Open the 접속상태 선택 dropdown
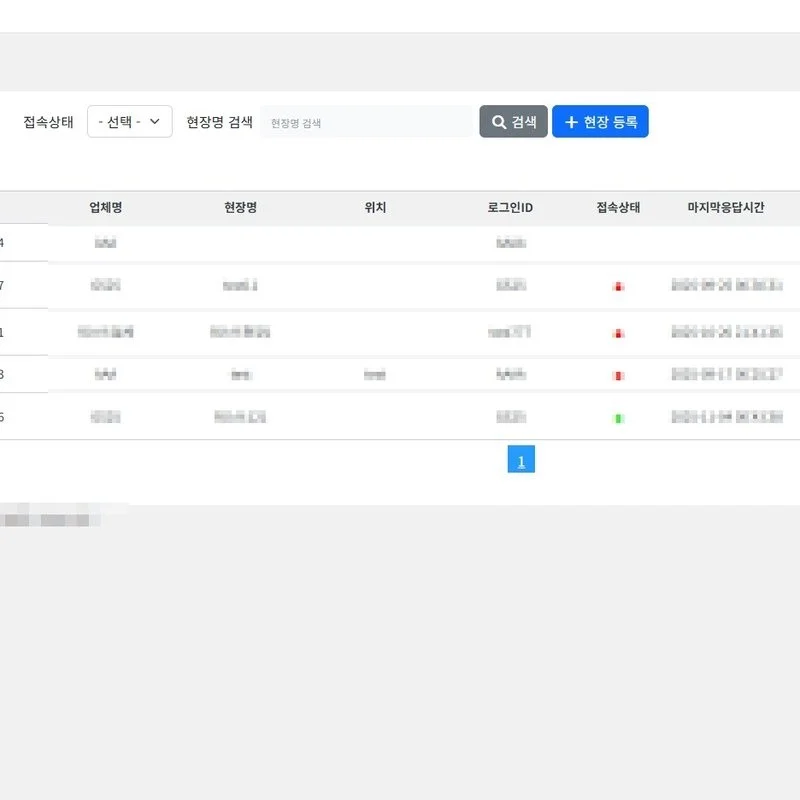Image resolution: width=800 pixels, height=800 pixels. [130, 121]
